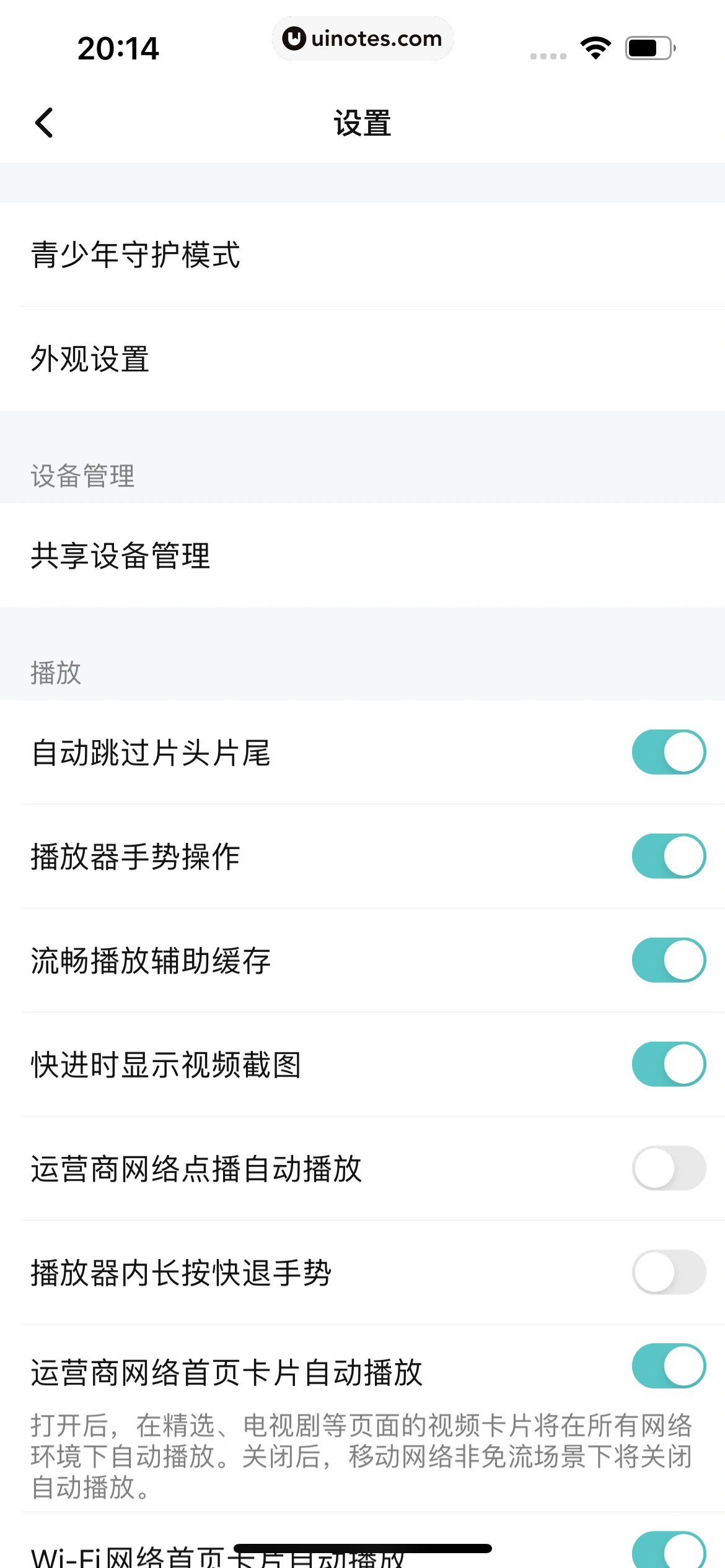This screenshot has width=725, height=1568.
Task: Toggle 流畅播放辅助缓存 switch off
Action: click(x=669, y=960)
